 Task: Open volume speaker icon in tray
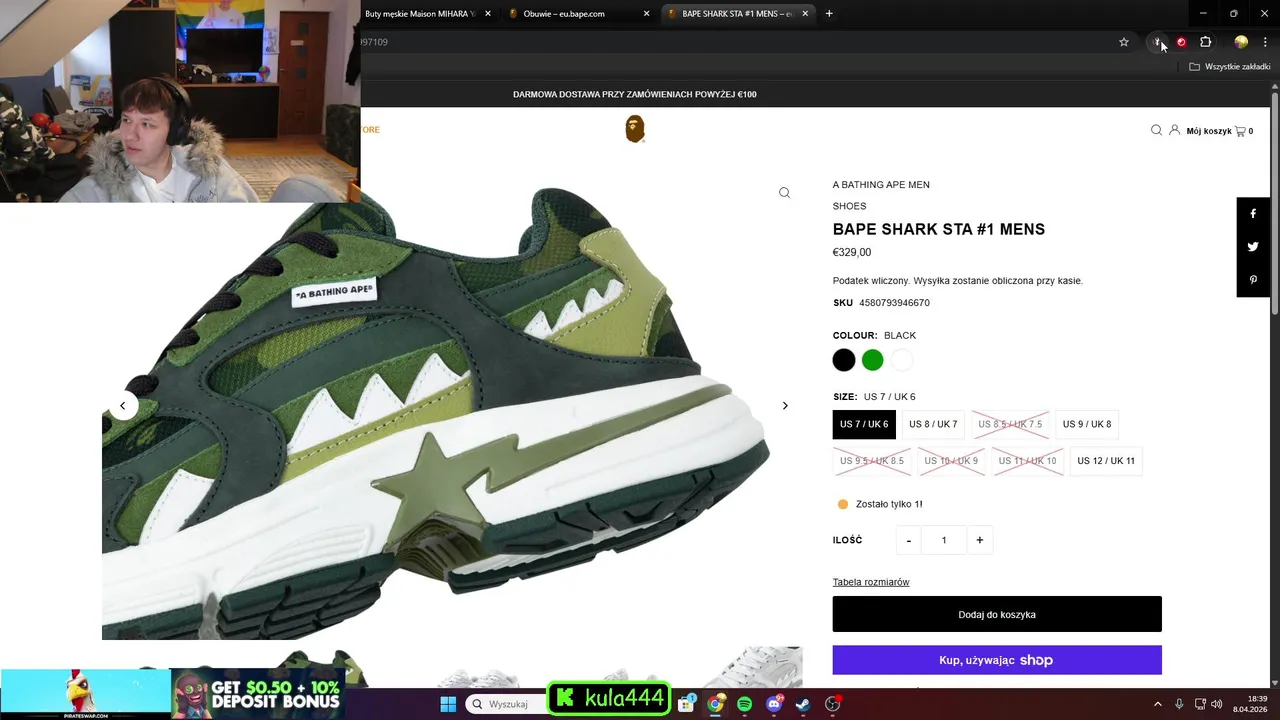[x=1217, y=704]
